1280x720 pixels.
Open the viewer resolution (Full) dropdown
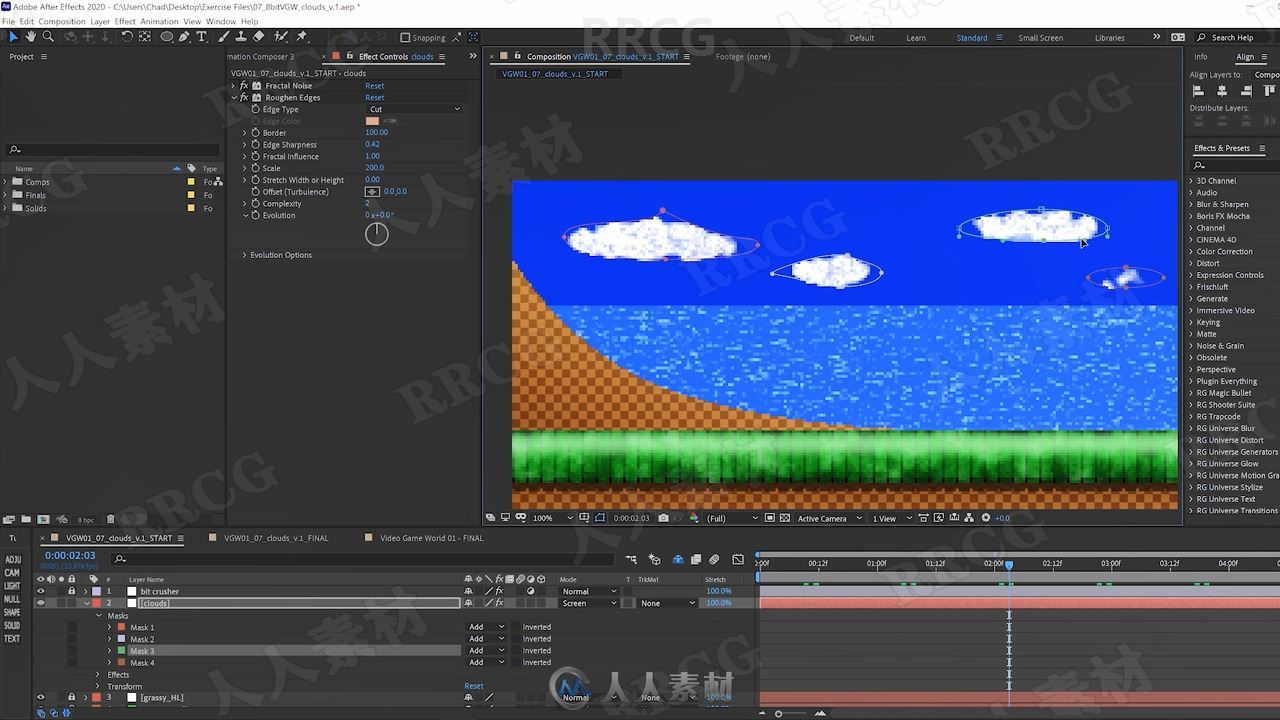tap(730, 518)
